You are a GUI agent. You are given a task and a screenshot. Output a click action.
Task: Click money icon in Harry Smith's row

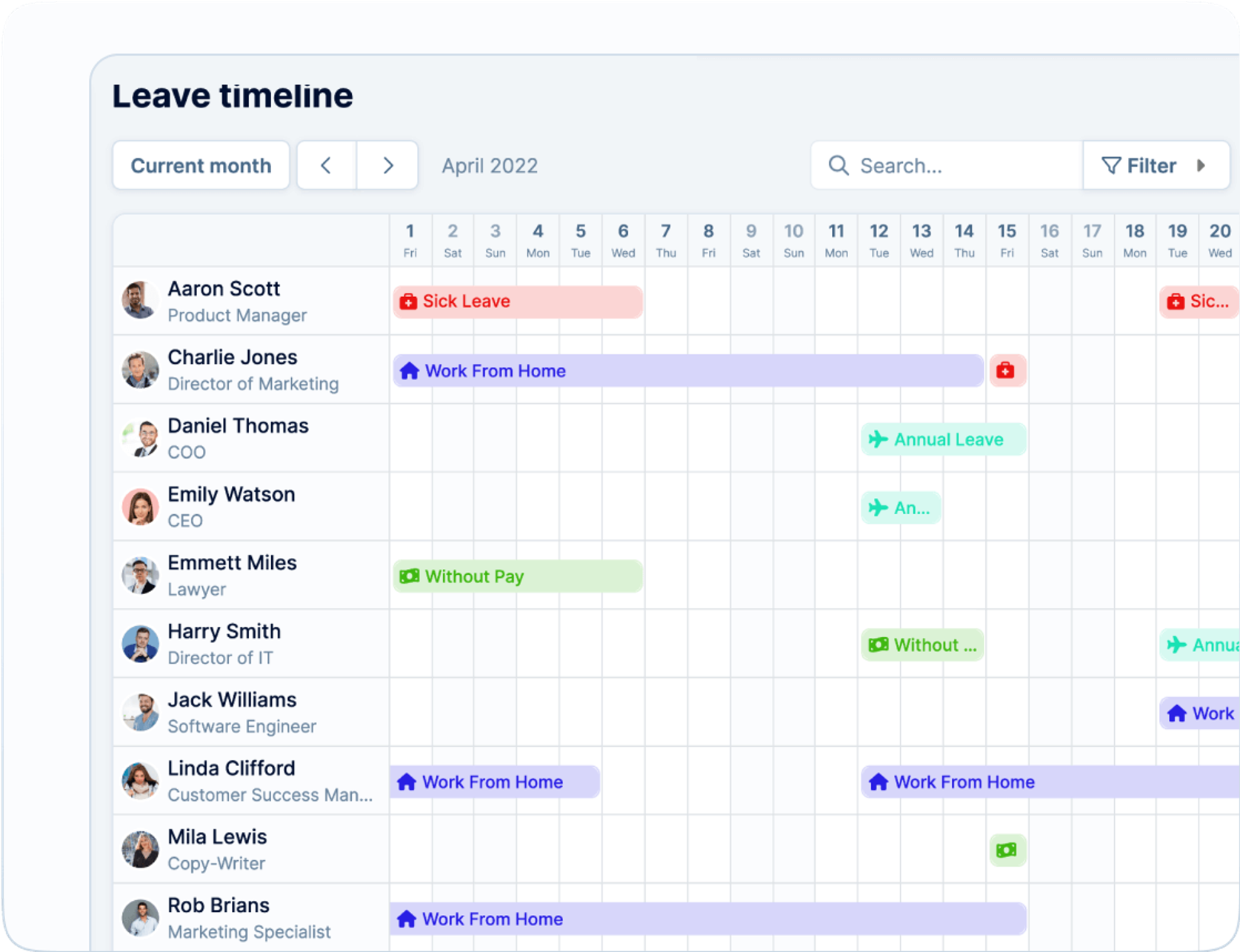point(879,645)
